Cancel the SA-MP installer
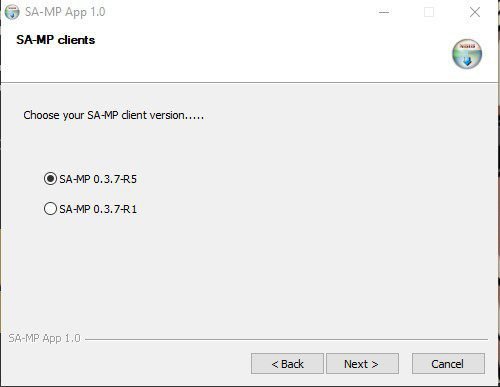The image size is (500, 387). pyautogui.click(x=448, y=364)
